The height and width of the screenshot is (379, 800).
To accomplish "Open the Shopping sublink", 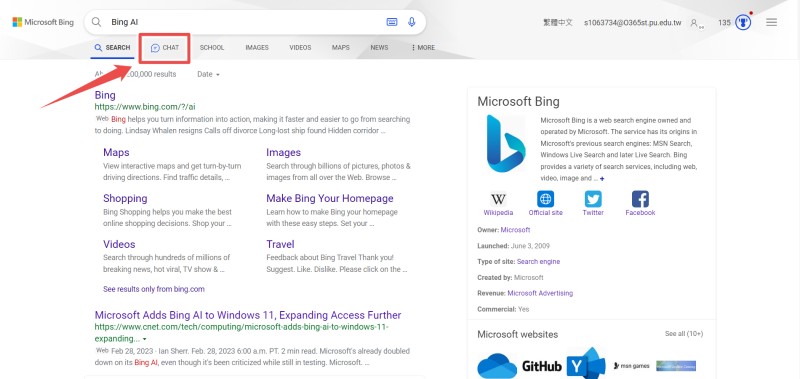I will (125, 198).
